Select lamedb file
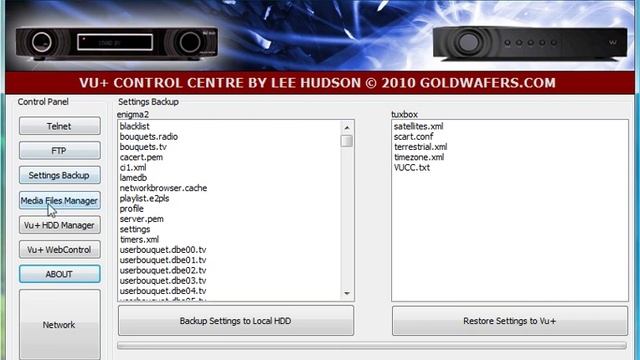 [x=133, y=178]
